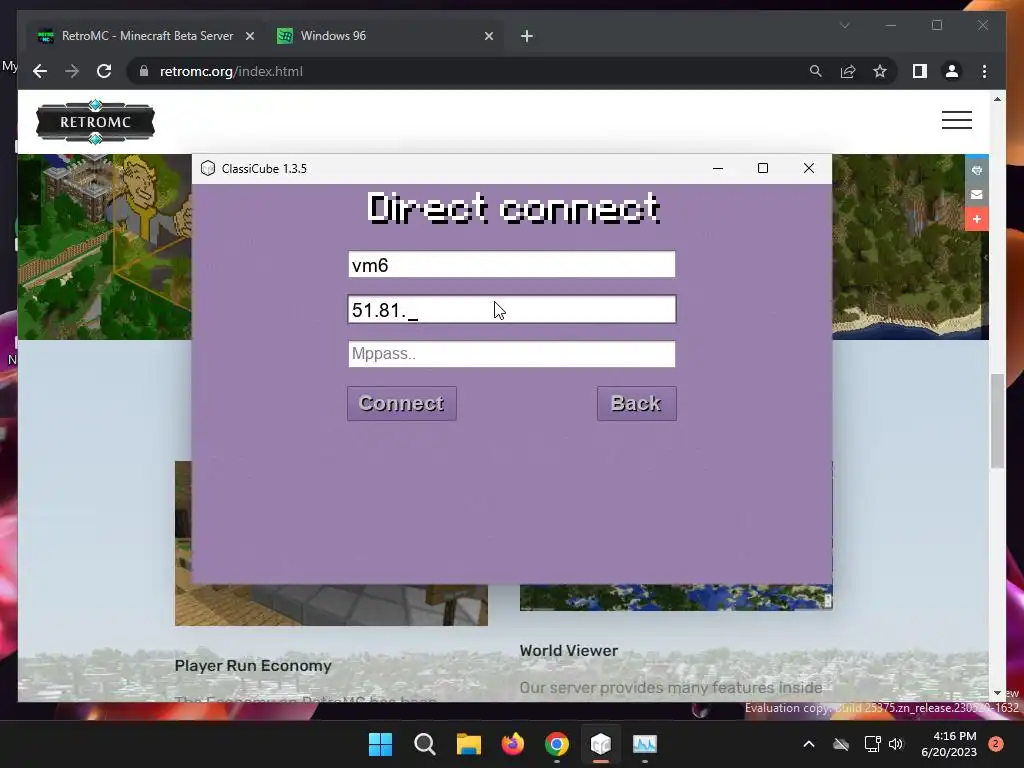This screenshot has height=768, width=1024.
Task: Open the monitor app on the taskbar
Action: (645, 744)
